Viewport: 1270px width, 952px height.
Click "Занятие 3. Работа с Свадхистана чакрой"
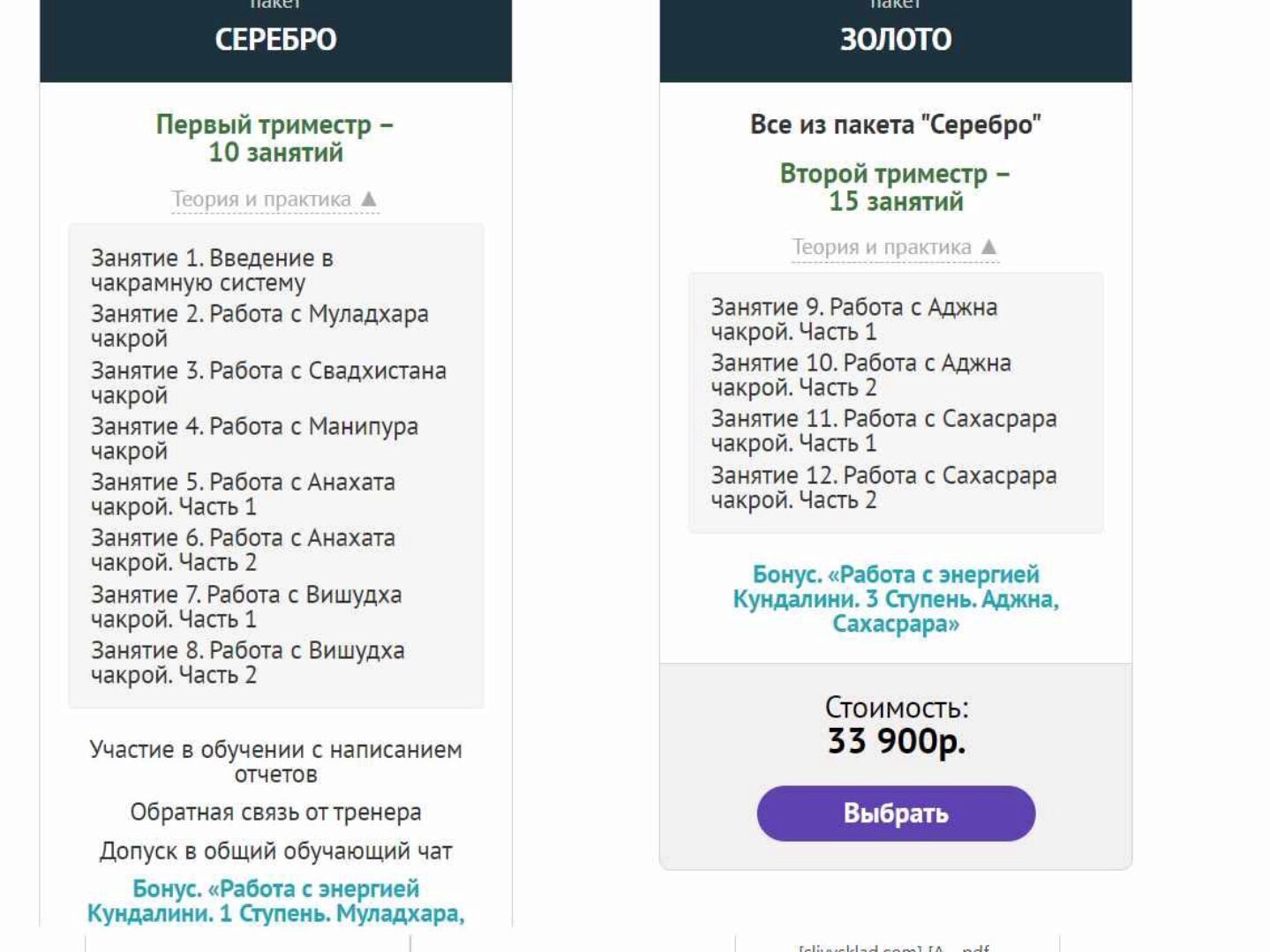tap(268, 382)
